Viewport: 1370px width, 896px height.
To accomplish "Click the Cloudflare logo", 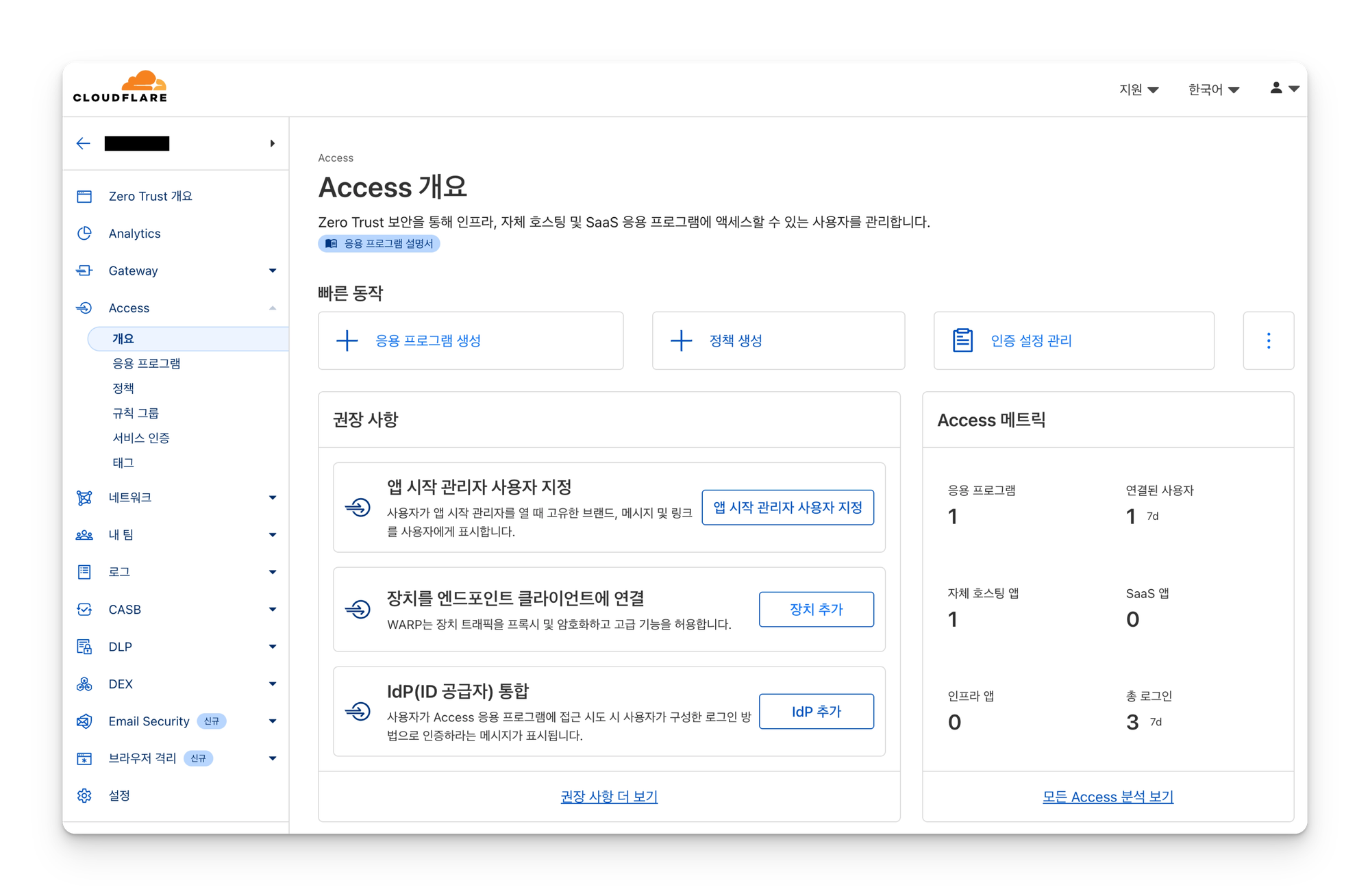I will pos(121,87).
